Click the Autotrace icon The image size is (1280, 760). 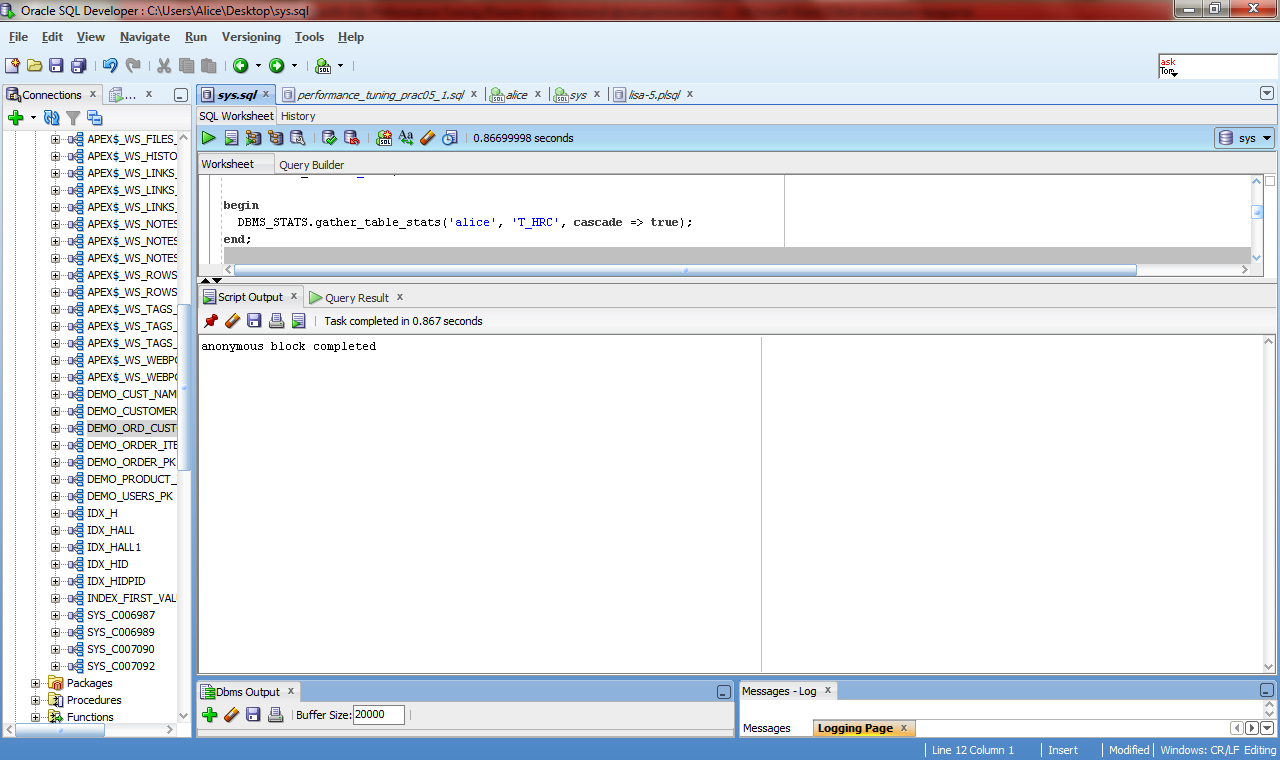click(x=275, y=138)
